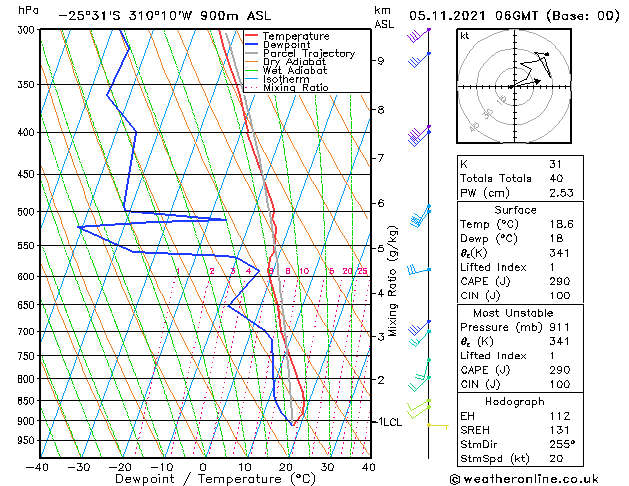Click the hodograph plot with 'kt' label

pos(514,86)
